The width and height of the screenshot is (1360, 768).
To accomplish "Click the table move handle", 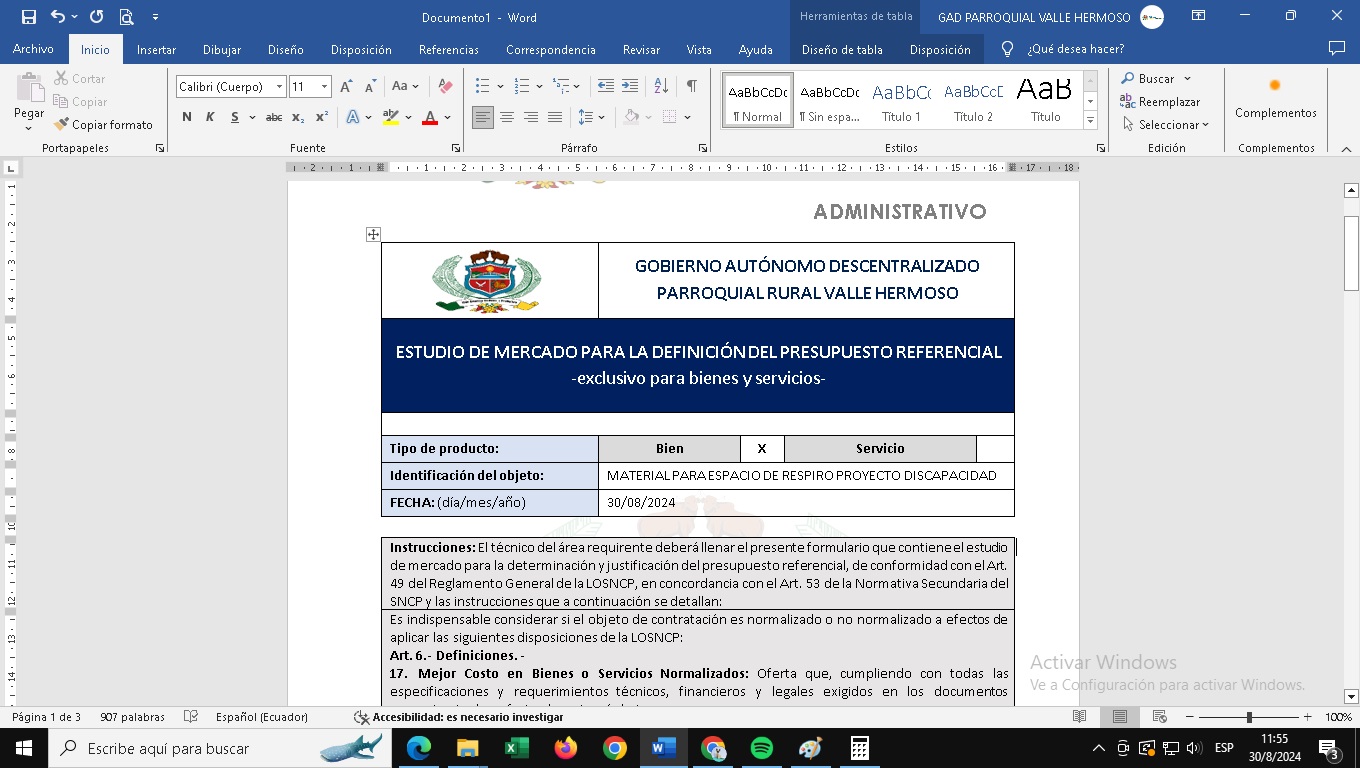I will click(x=373, y=234).
